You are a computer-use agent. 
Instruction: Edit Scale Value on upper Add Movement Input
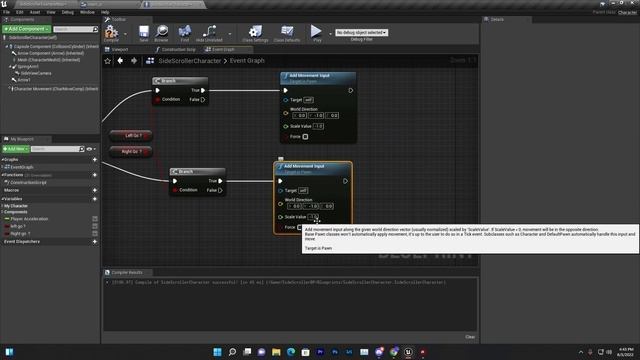click(318, 127)
